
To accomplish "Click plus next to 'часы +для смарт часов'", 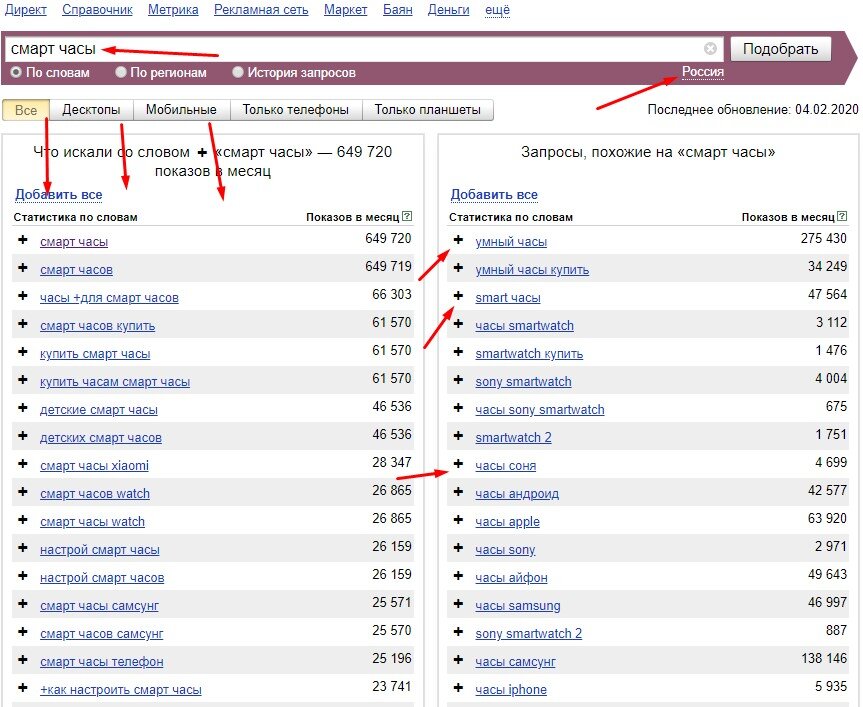I will [23, 296].
